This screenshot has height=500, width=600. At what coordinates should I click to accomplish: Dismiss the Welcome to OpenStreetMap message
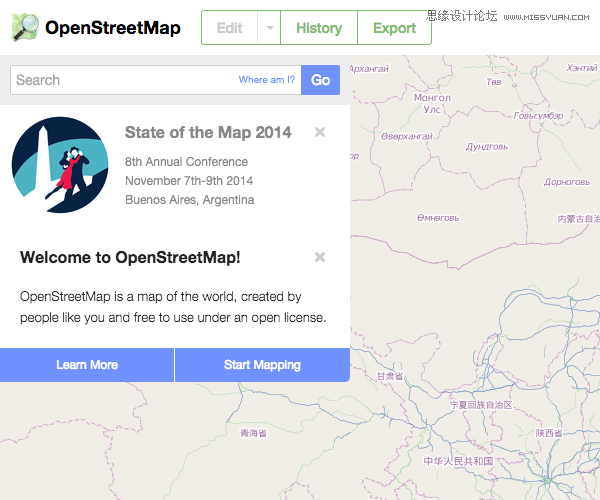[320, 257]
